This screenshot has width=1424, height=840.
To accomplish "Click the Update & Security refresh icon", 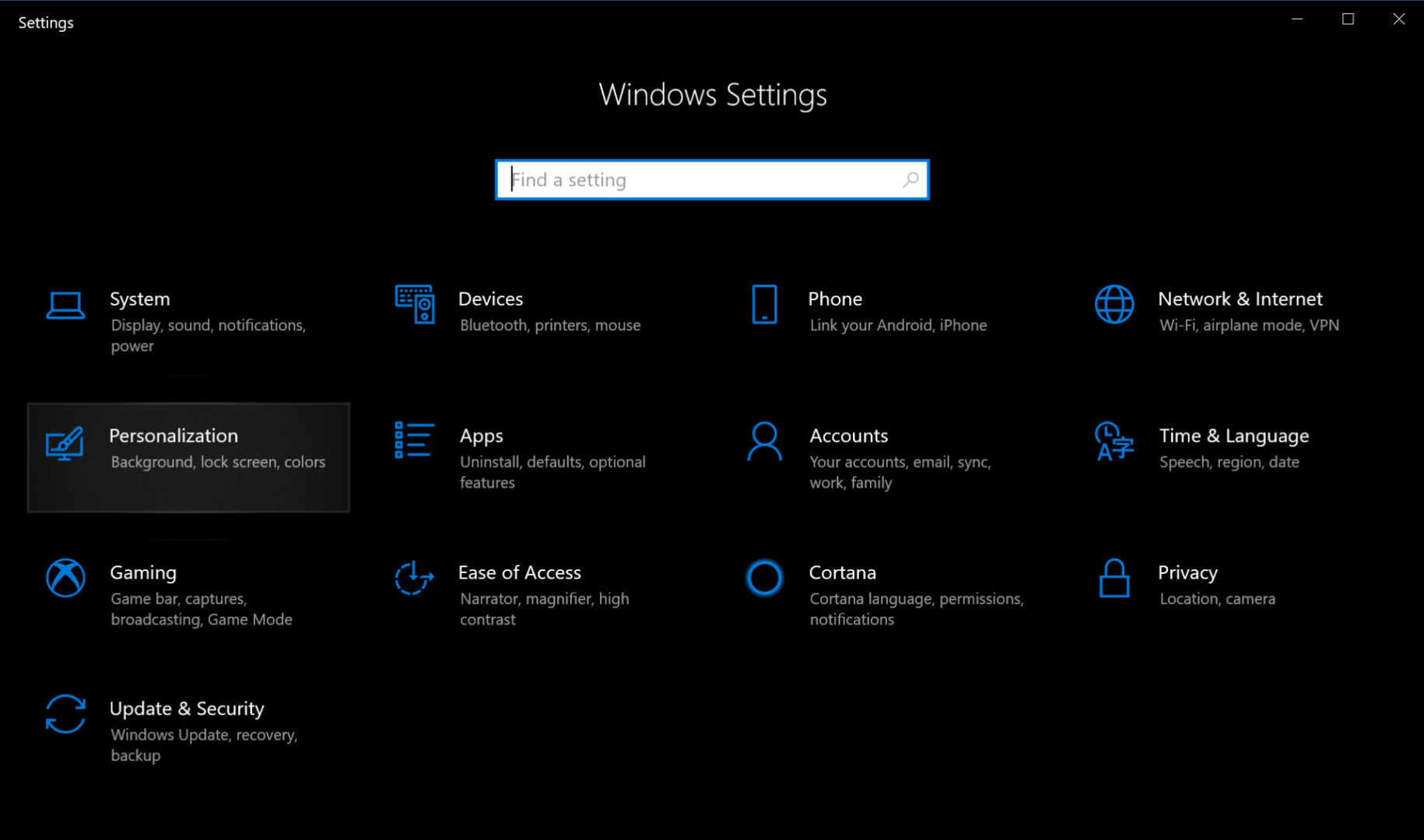I will click(65, 714).
